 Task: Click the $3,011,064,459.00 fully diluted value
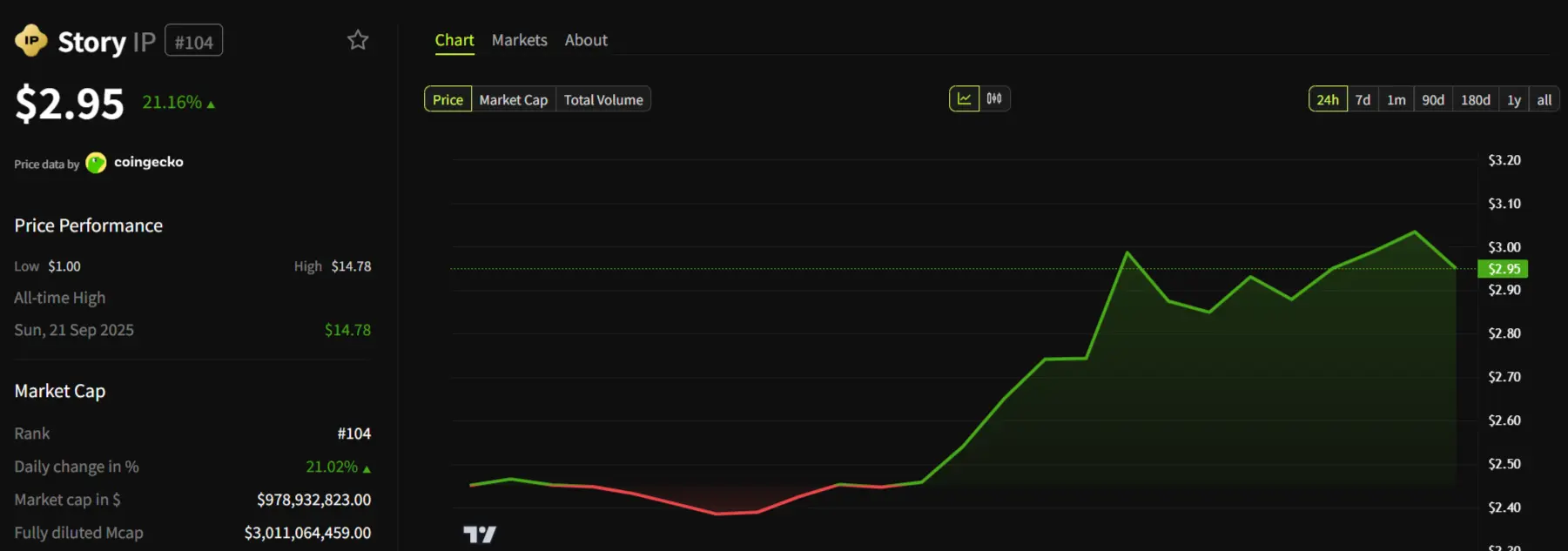307,533
